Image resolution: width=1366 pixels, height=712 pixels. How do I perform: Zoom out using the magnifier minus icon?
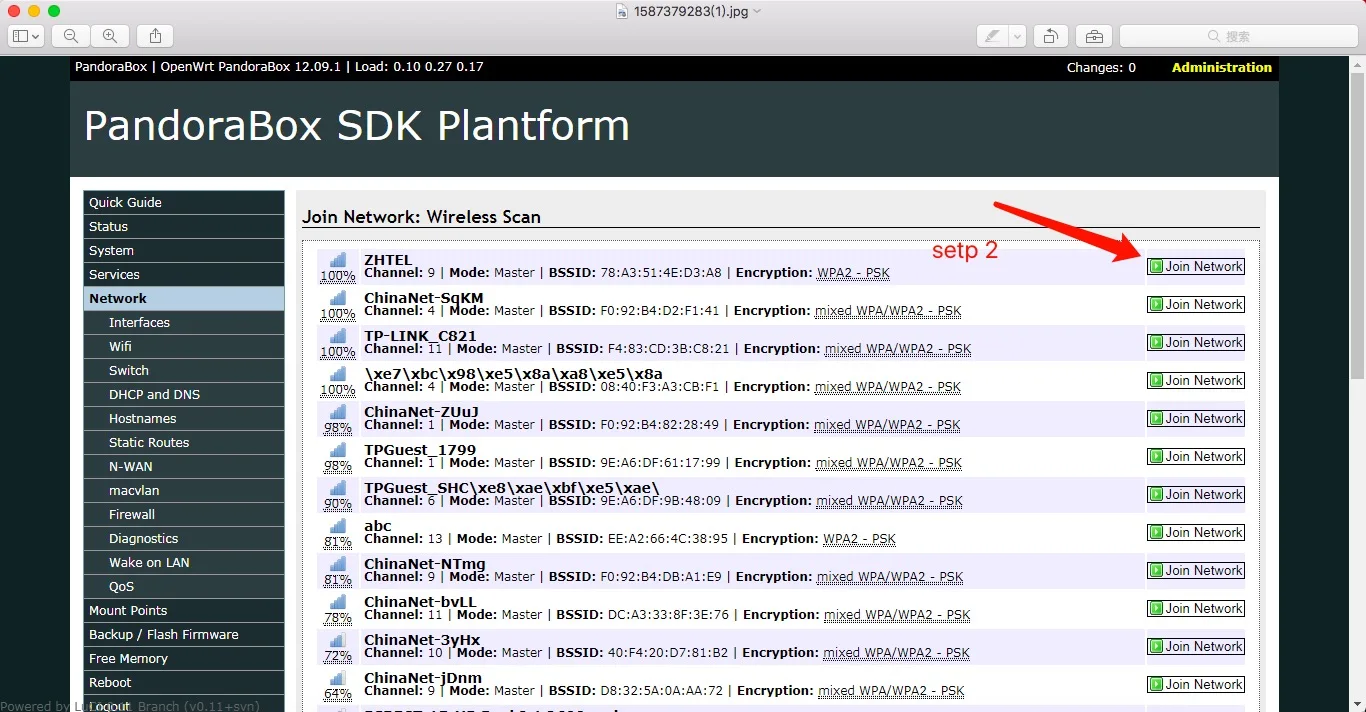click(71, 36)
